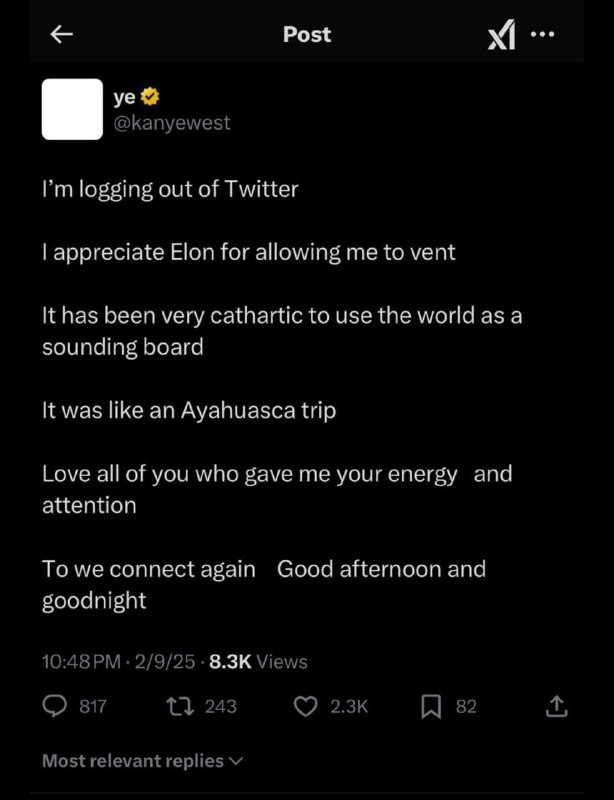Open the three-dot more options menu
Image resolution: width=614 pixels, height=800 pixels.
pyautogui.click(x=543, y=33)
